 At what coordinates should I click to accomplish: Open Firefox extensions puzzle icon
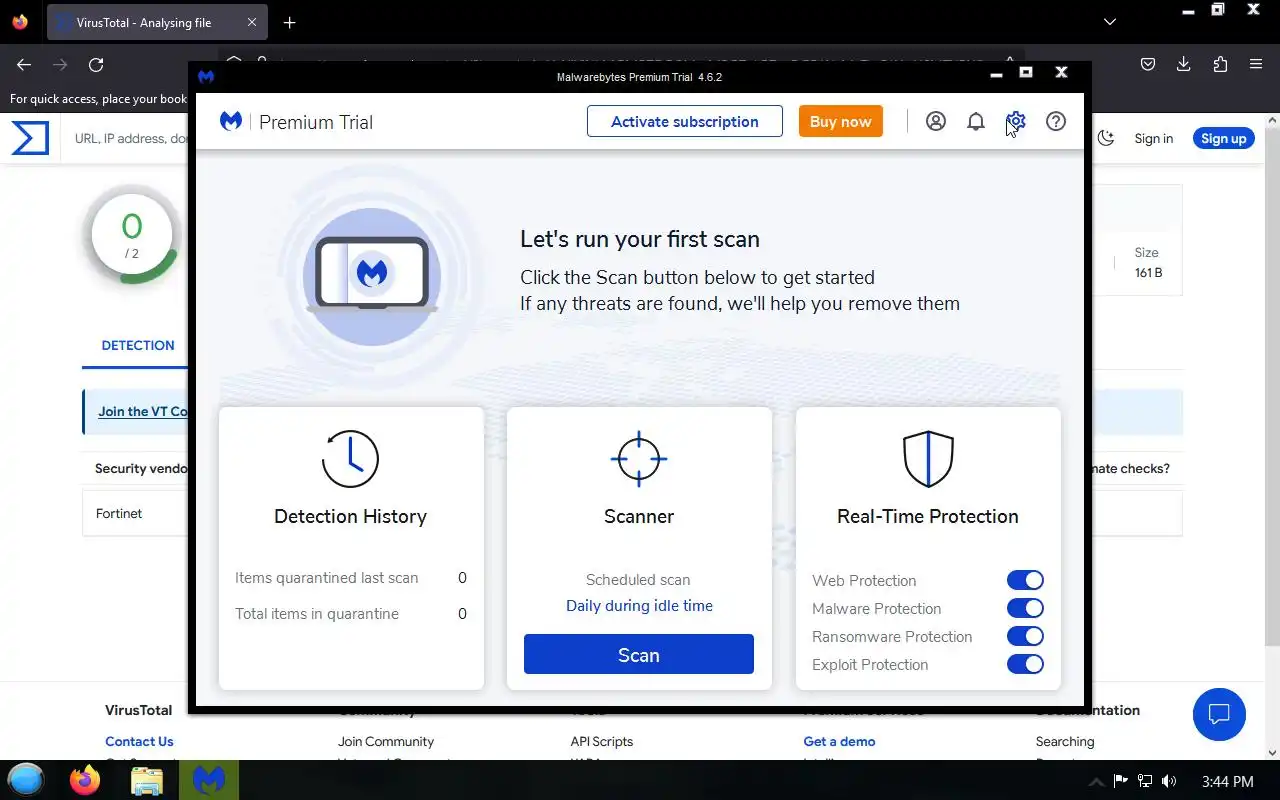1220,65
